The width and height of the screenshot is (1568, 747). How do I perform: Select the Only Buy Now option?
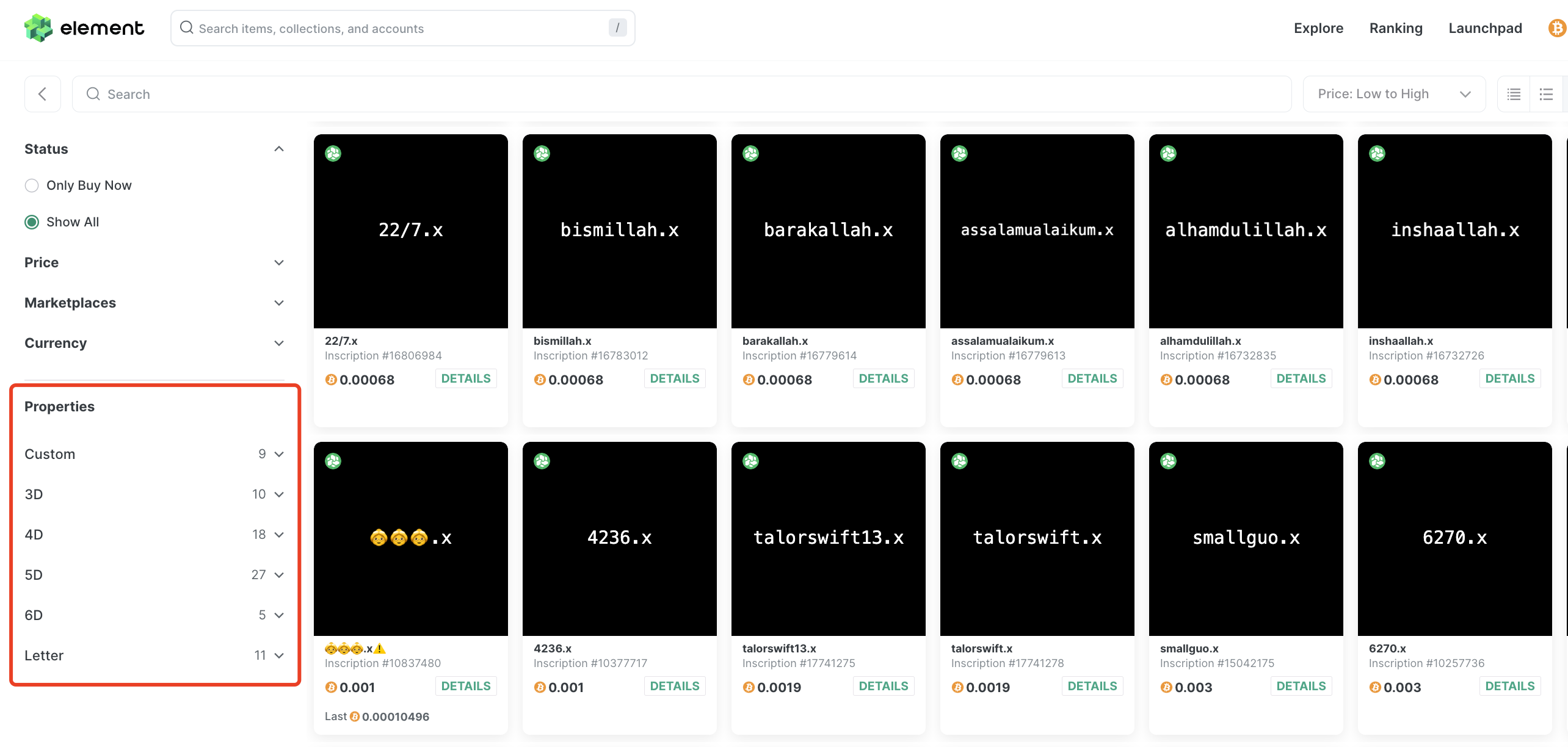(32, 186)
